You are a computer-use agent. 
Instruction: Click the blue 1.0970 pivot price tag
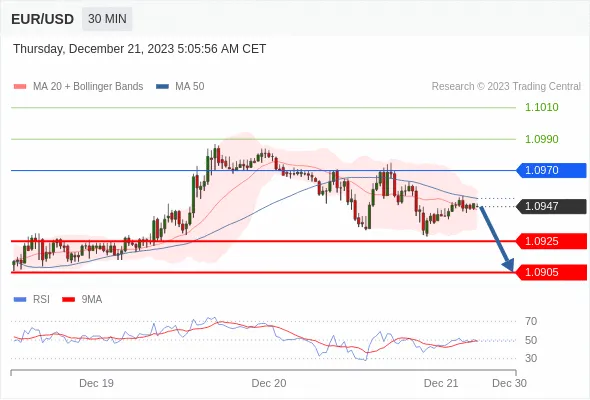point(551,170)
